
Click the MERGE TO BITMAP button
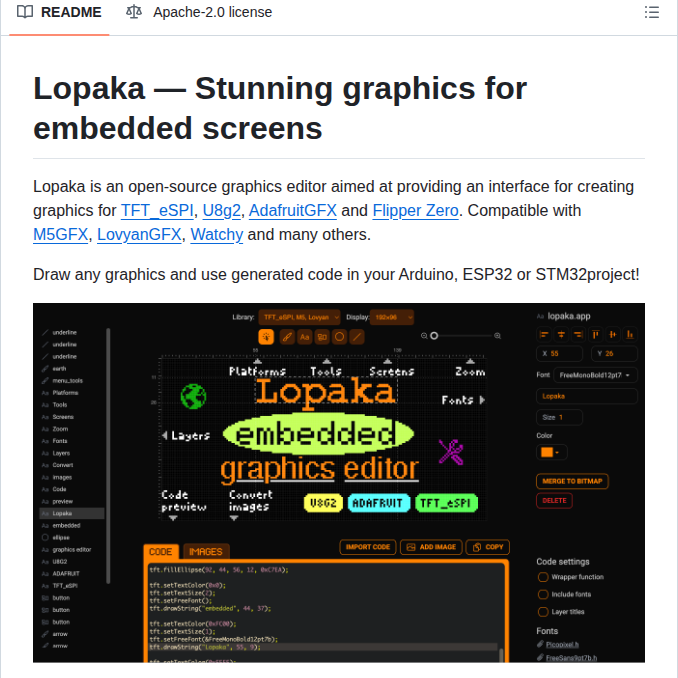tap(572, 482)
